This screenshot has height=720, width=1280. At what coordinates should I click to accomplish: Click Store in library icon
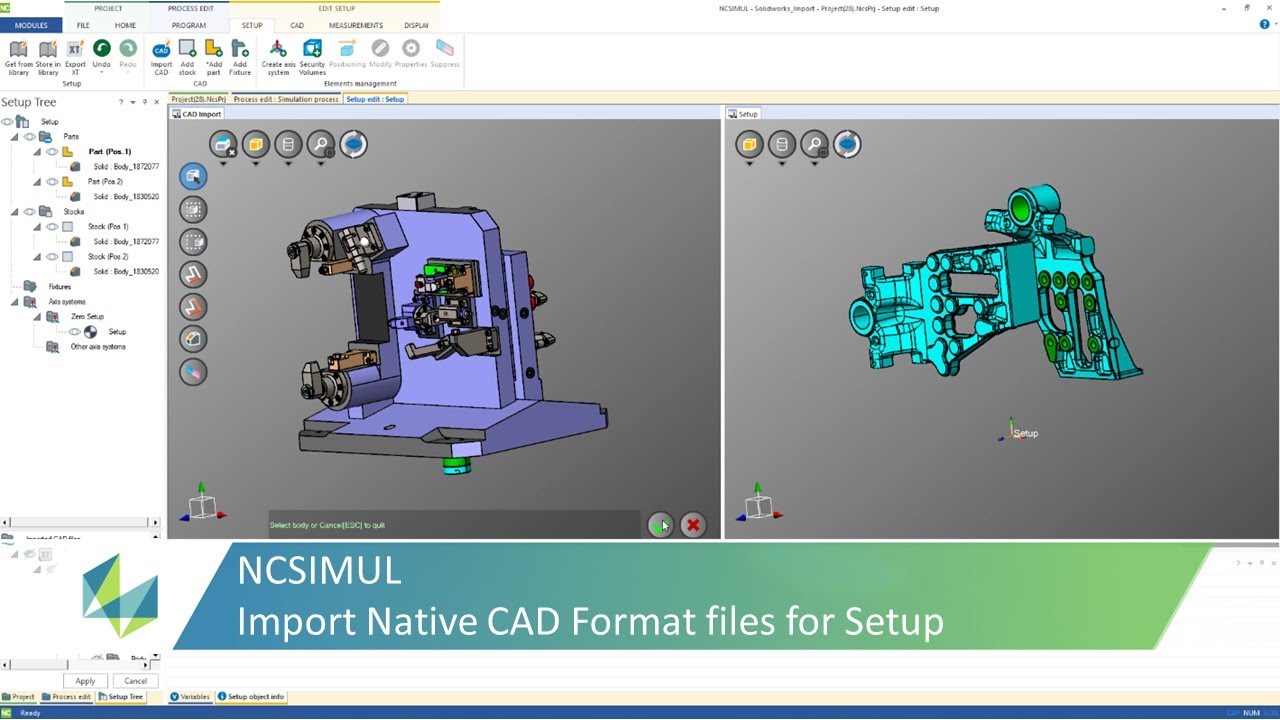click(x=48, y=49)
